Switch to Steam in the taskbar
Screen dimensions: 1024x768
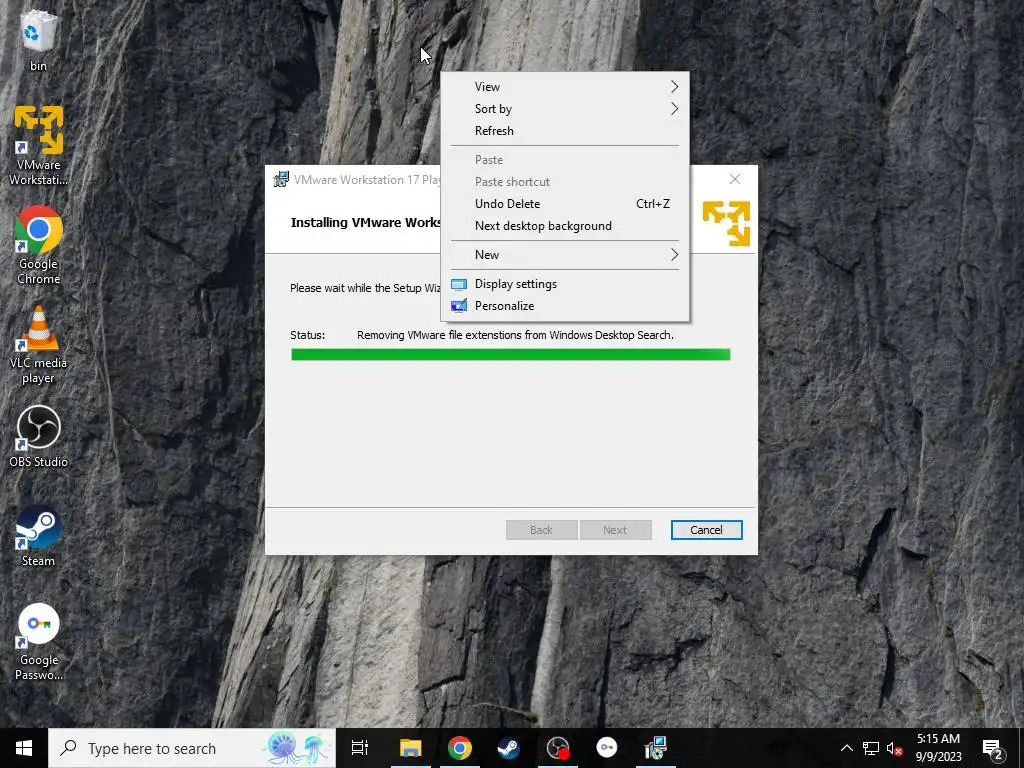tap(509, 748)
